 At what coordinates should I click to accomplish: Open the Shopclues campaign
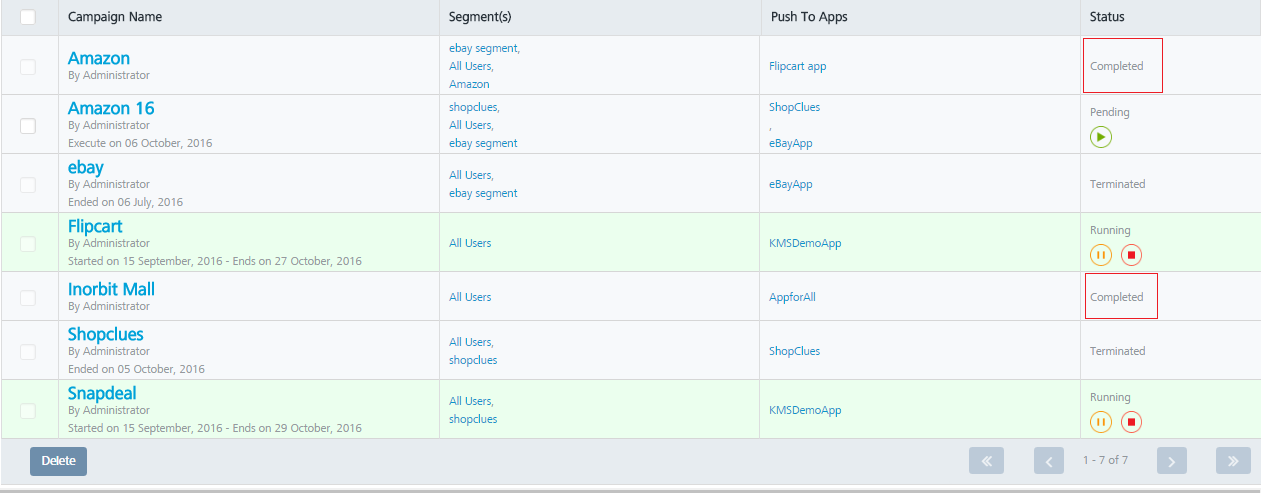[106, 334]
